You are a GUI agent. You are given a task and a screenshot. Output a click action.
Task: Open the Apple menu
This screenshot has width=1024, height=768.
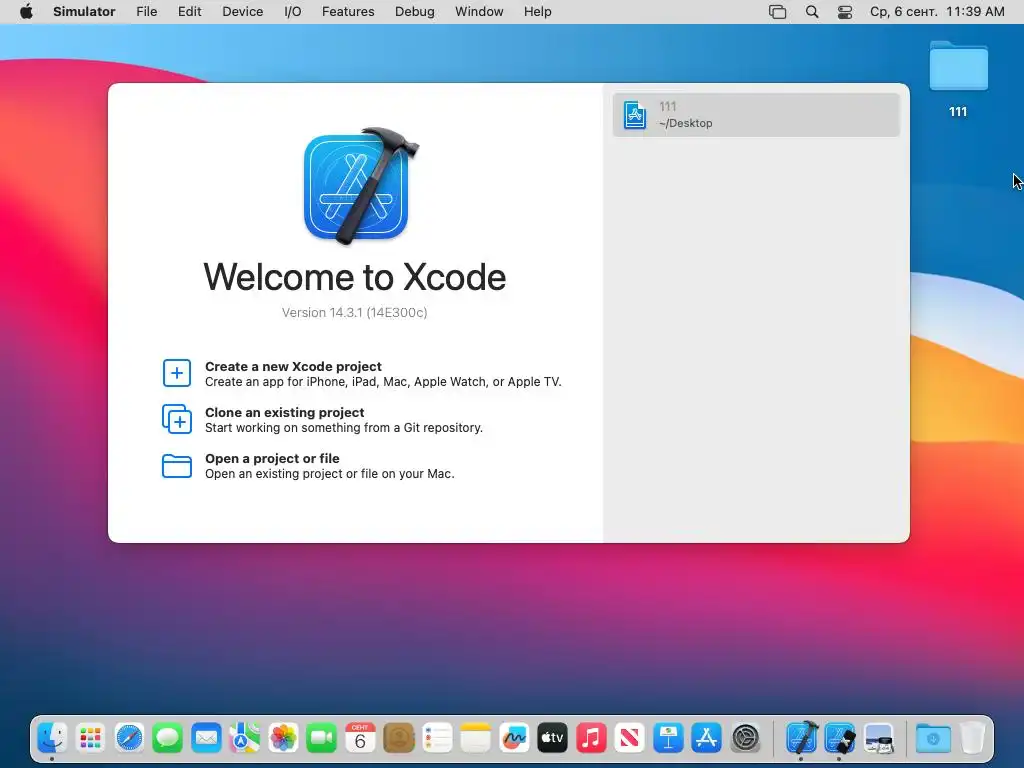26,12
